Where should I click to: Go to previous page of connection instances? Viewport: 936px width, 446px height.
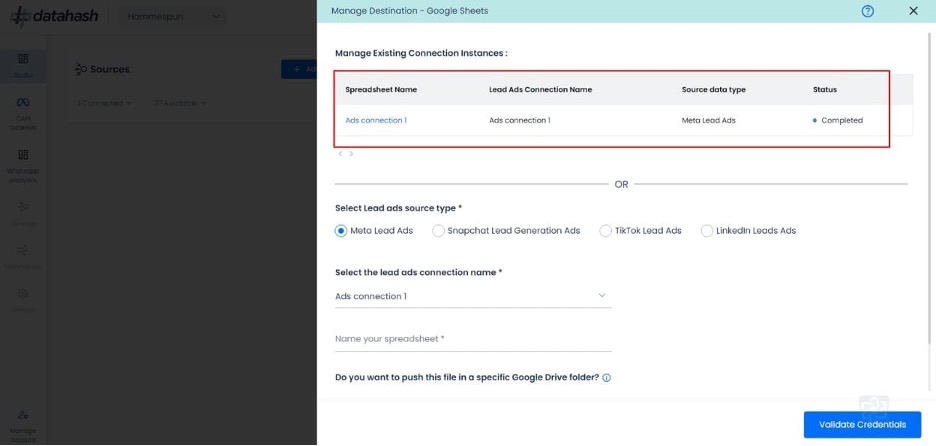(340, 153)
